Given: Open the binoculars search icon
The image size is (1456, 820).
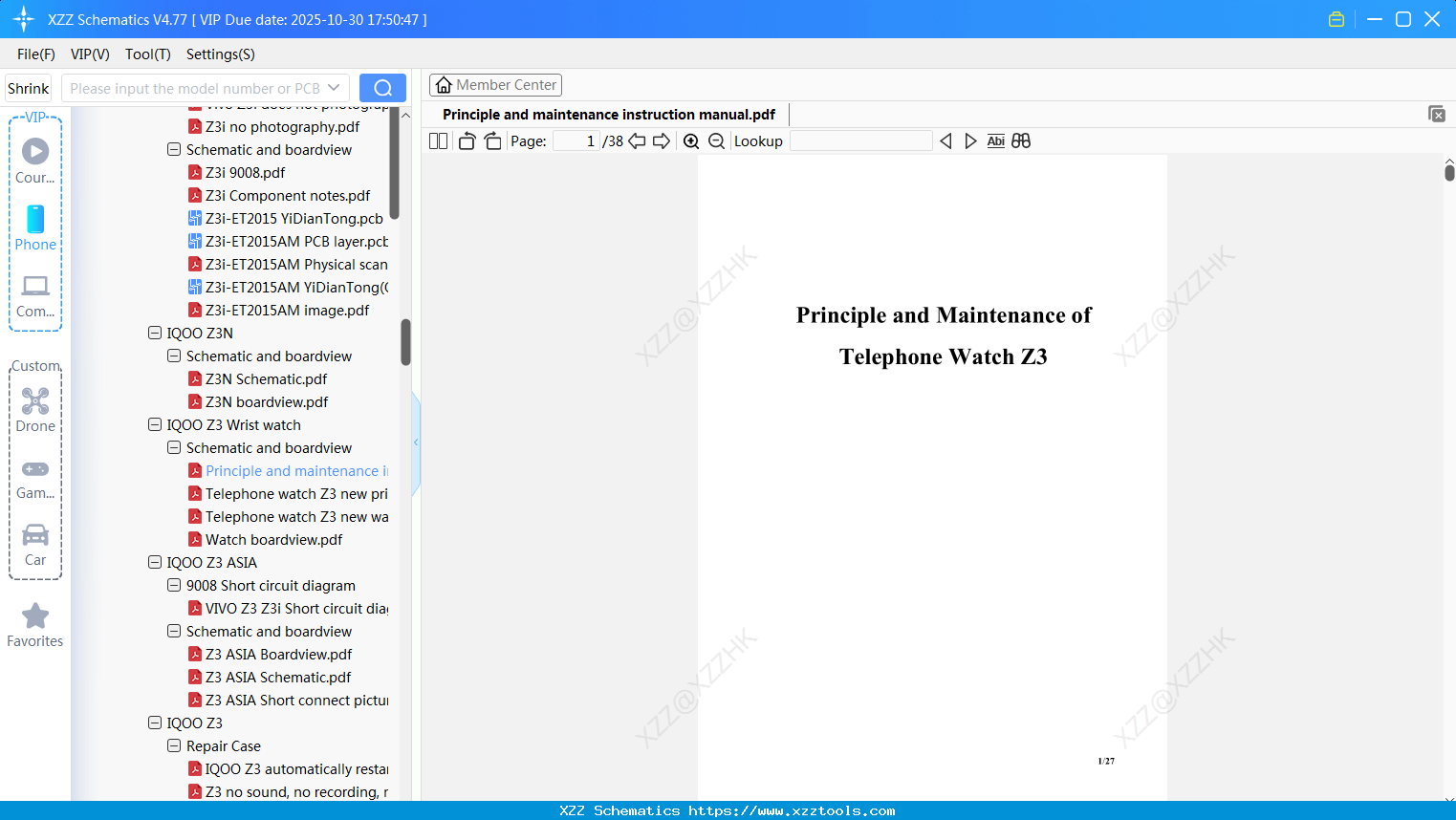Looking at the screenshot, I should [1021, 140].
